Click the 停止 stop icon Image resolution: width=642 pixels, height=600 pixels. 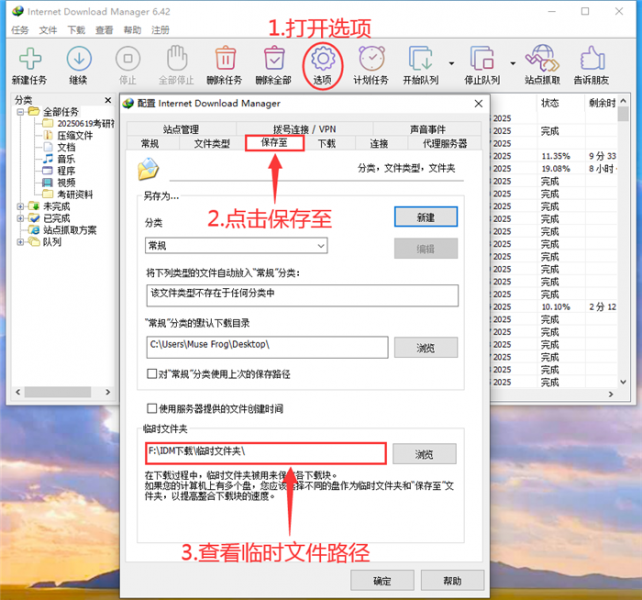click(128, 59)
